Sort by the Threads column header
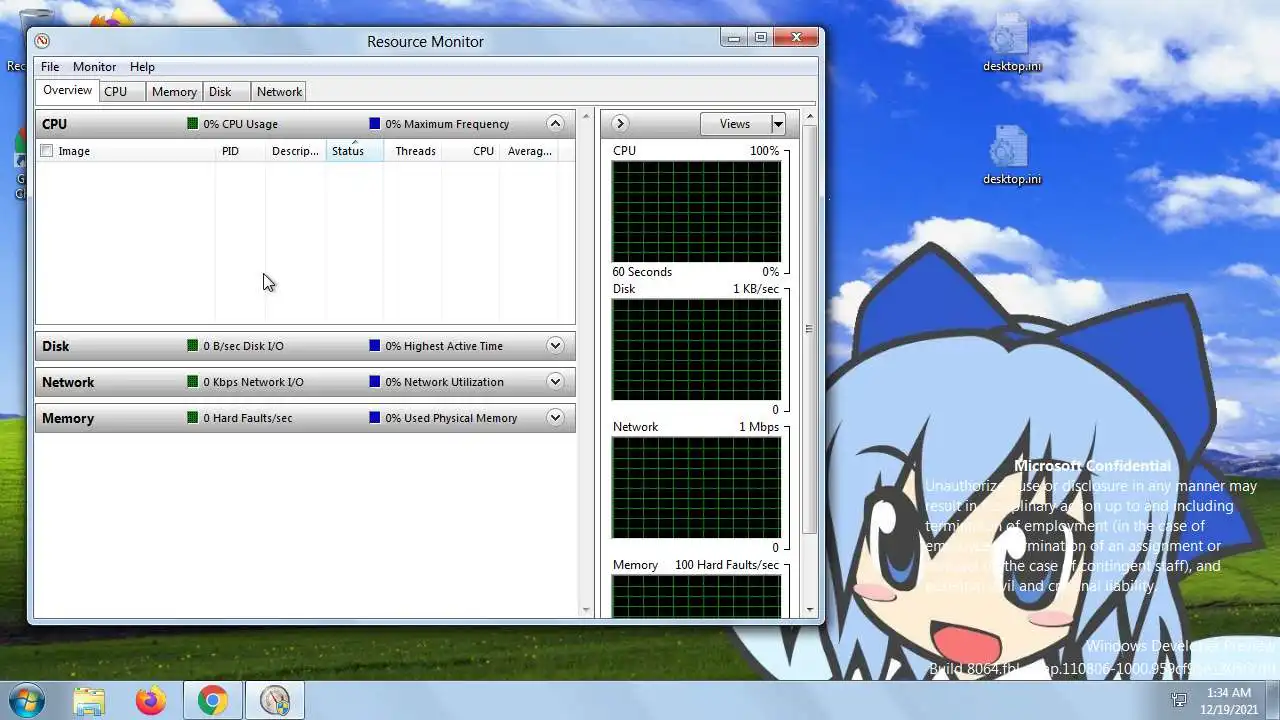1280x720 pixels. [414, 151]
